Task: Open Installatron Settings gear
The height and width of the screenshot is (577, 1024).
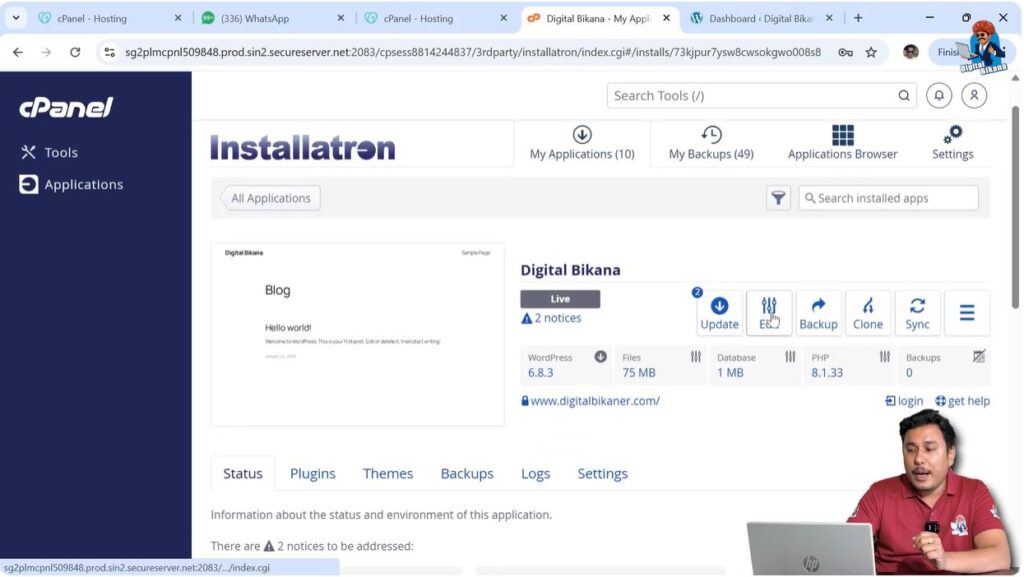Action: point(952,144)
